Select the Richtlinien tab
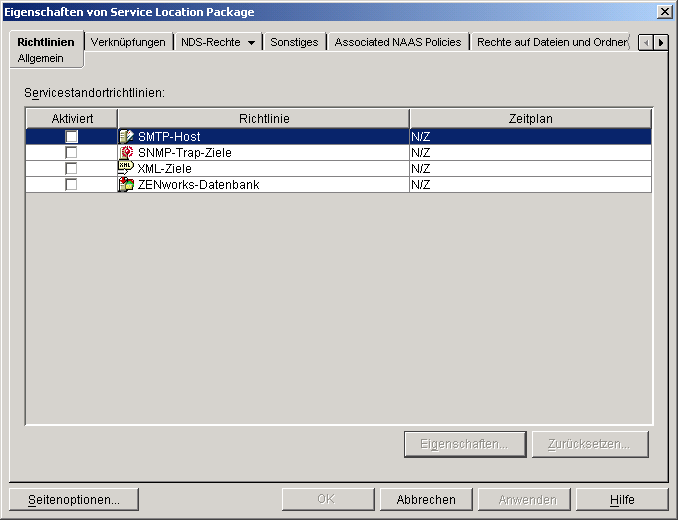Image resolution: width=678 pixels, height=520 pixels. (46, 42)
